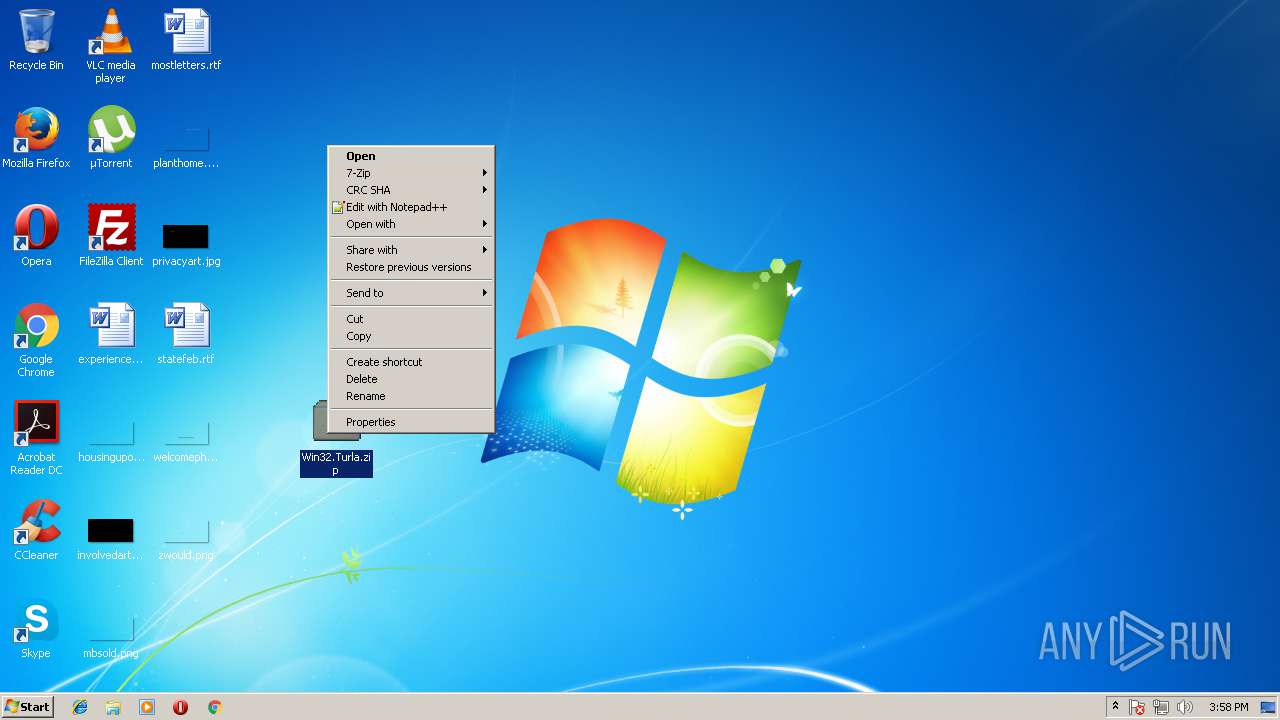Open the Recycle Bin desktop icon
This screenshot has width=1280, height=720.
point(36,40)
